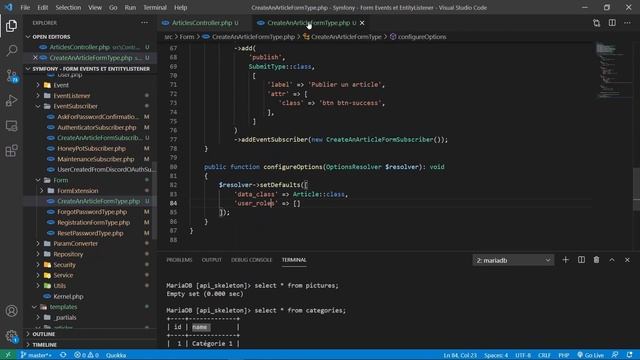This screenshot has height=360, width=640.
Task: Open the File menu
Action: coord(25,7)
